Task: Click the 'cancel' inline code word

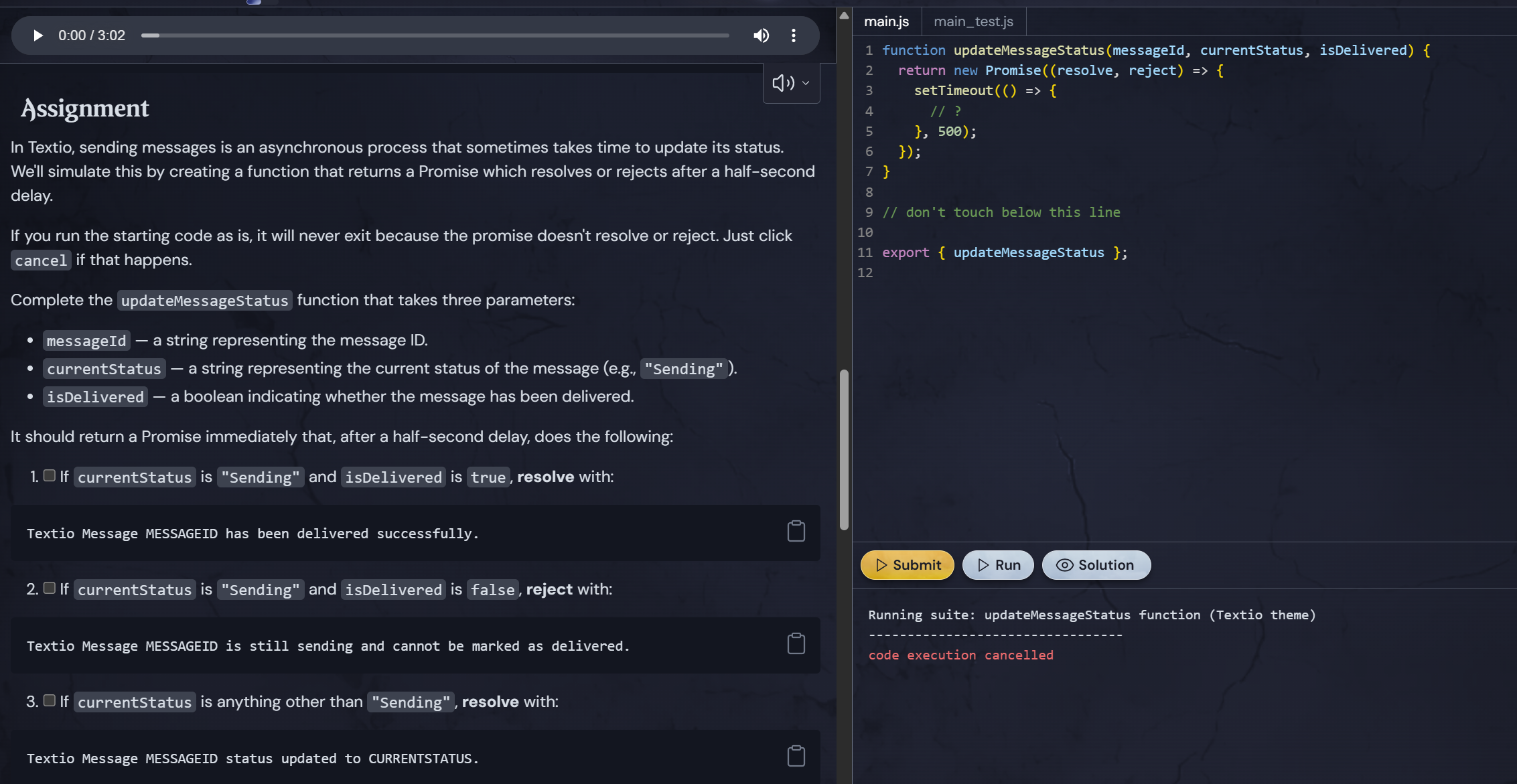Action: tap(41, 260)
